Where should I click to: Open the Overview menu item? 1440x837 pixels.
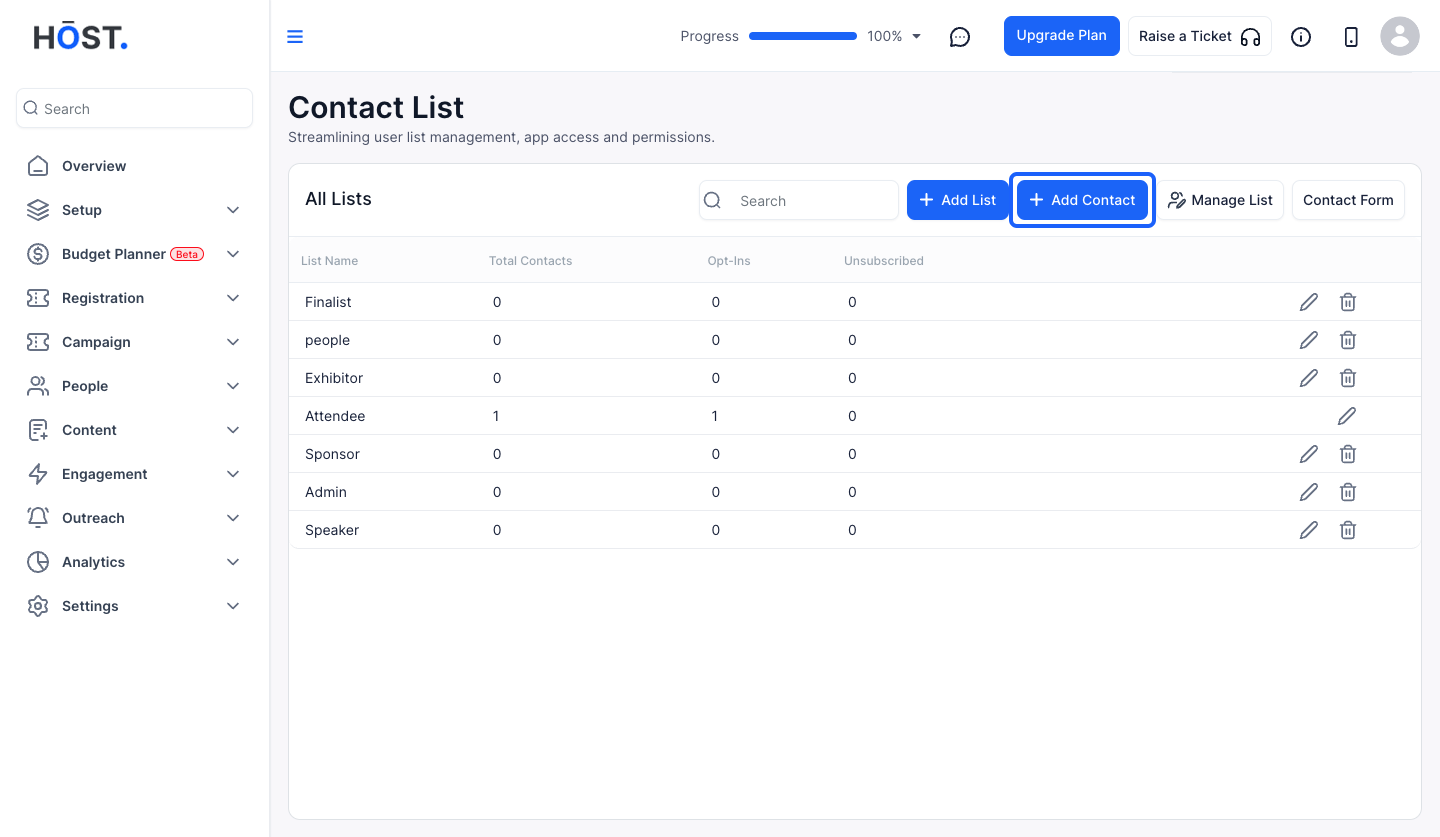(x=134, y=166)
